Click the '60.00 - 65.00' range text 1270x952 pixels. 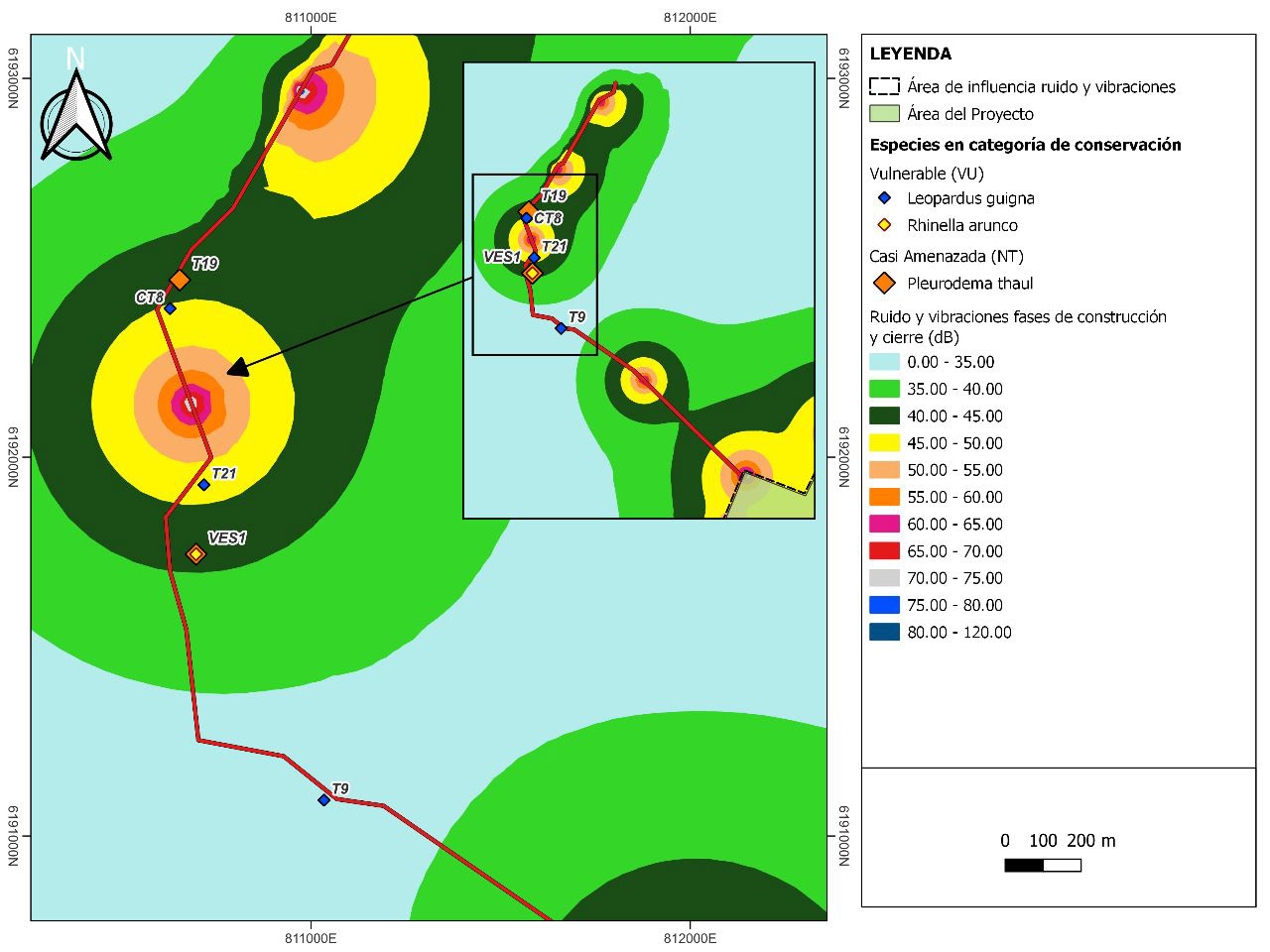coord(954,525)
